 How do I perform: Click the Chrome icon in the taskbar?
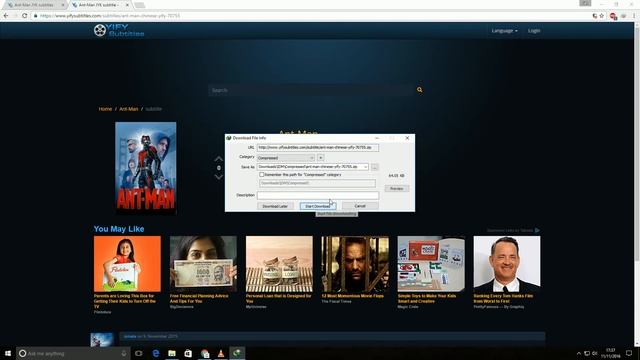click(x=205, y=353)
